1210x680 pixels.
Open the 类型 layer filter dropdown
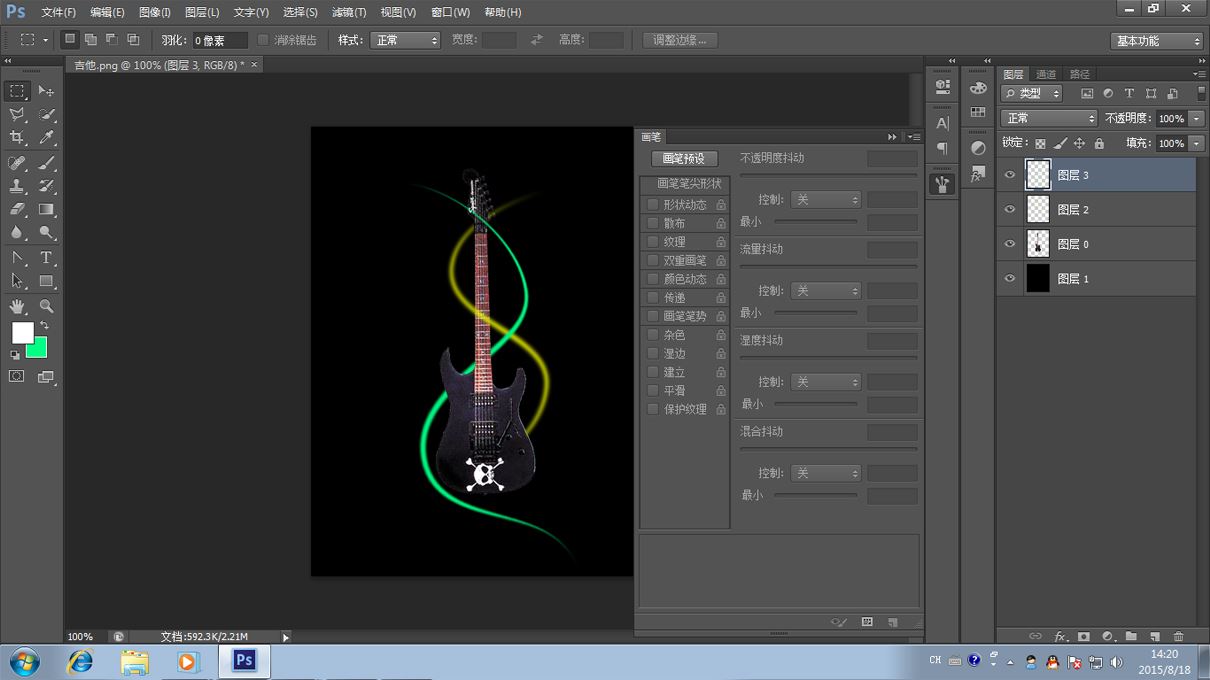(x=1034, y=93)
